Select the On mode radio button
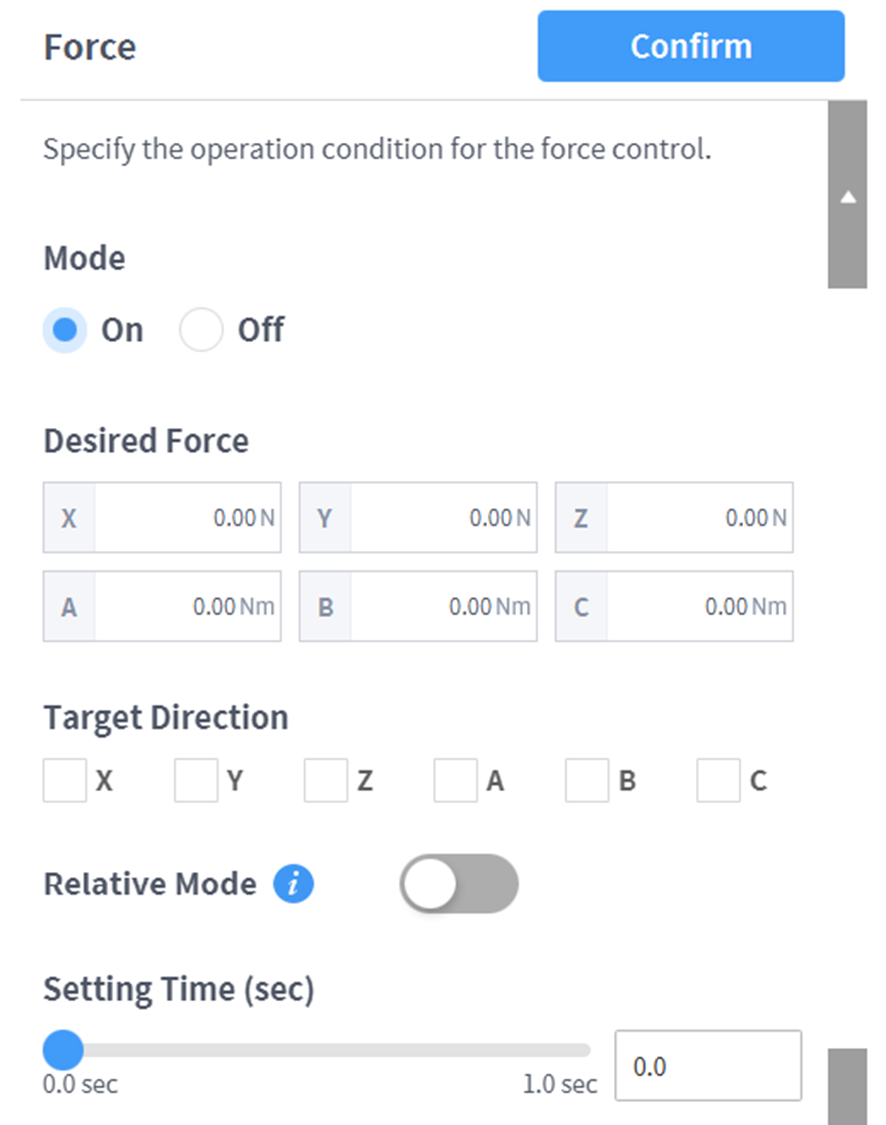Screen dimensions: 886x1125 pyautogui.click(x=65, y=330)
